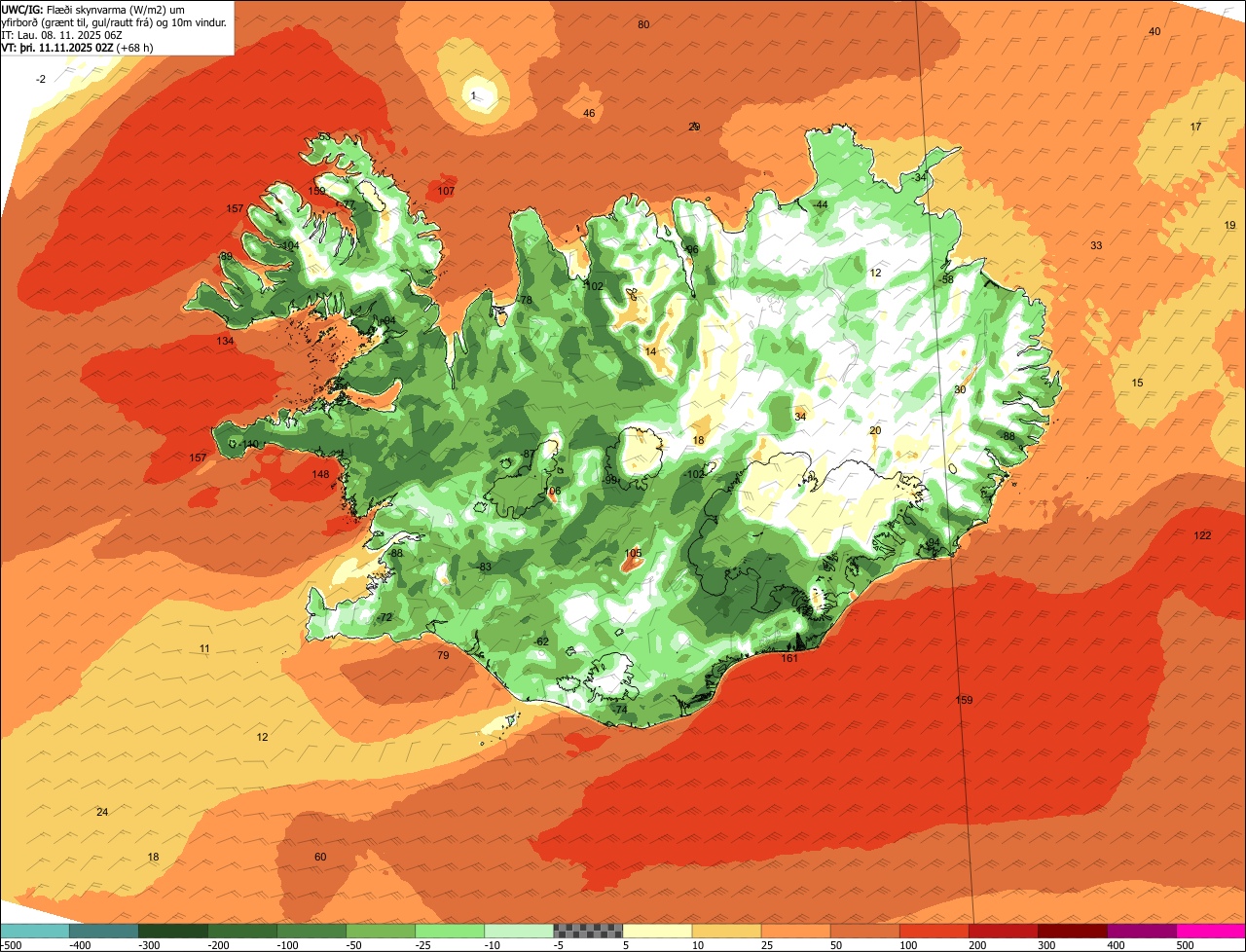The image size is (1246, 952).
Task: Click the flux value '148' on the map
Action: (320, 474)
